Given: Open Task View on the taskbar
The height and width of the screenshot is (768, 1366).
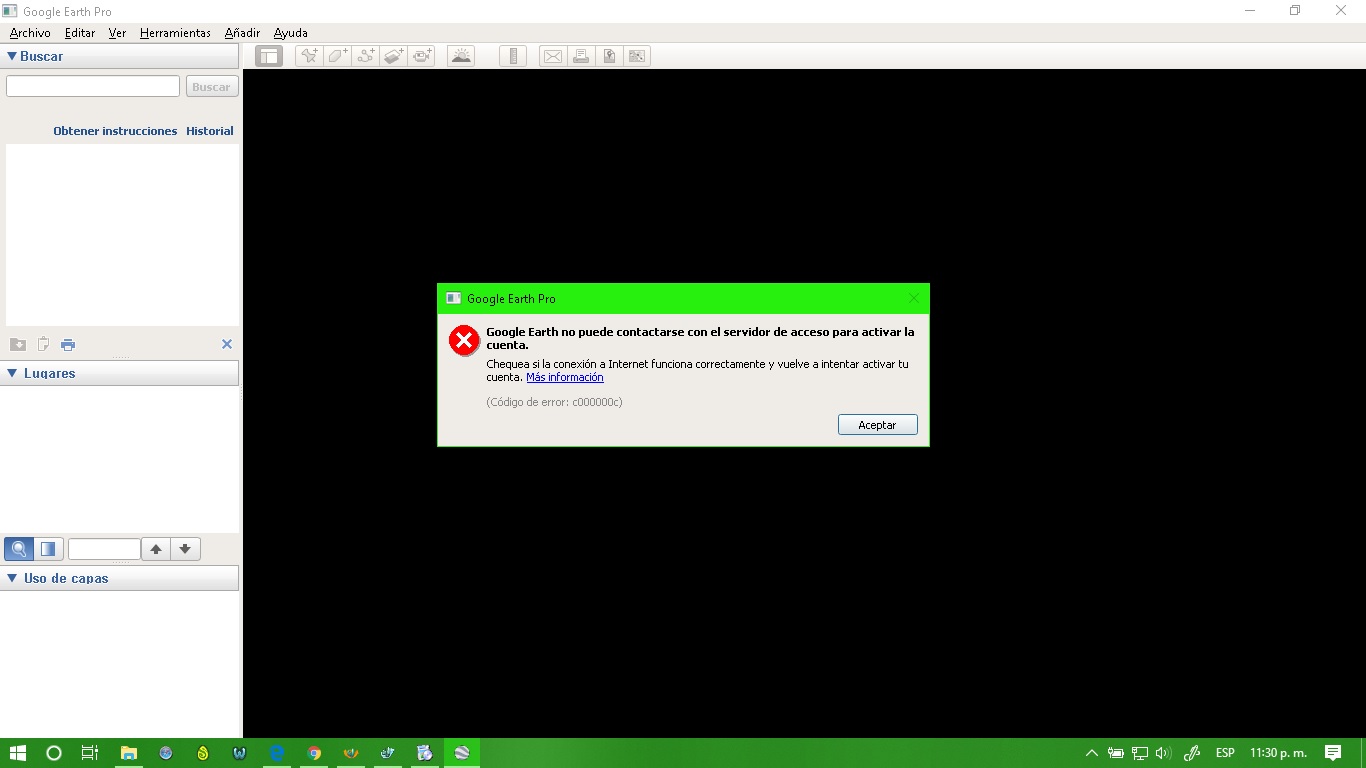Looking at the screenshot, I should pos(90,753).
